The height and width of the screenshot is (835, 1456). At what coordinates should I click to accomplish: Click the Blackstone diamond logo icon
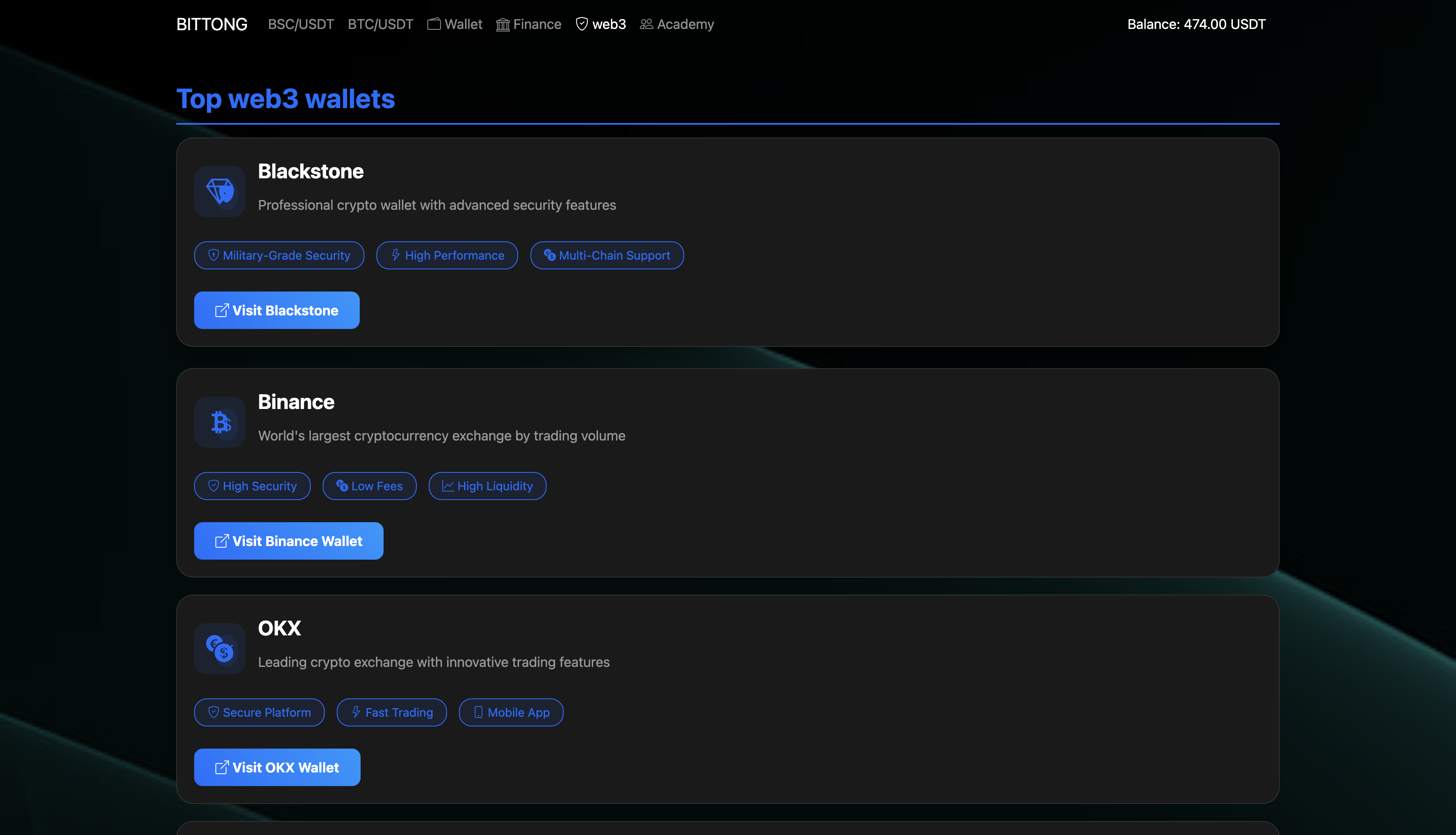[220, 191]
